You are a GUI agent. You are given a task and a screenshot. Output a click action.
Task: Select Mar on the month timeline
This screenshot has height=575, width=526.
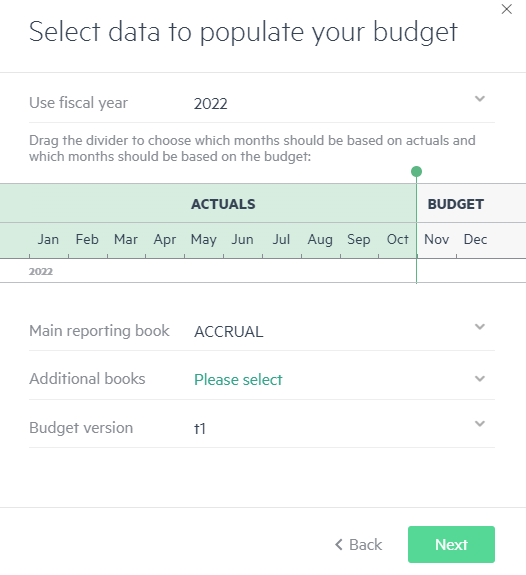coord(126,239)
